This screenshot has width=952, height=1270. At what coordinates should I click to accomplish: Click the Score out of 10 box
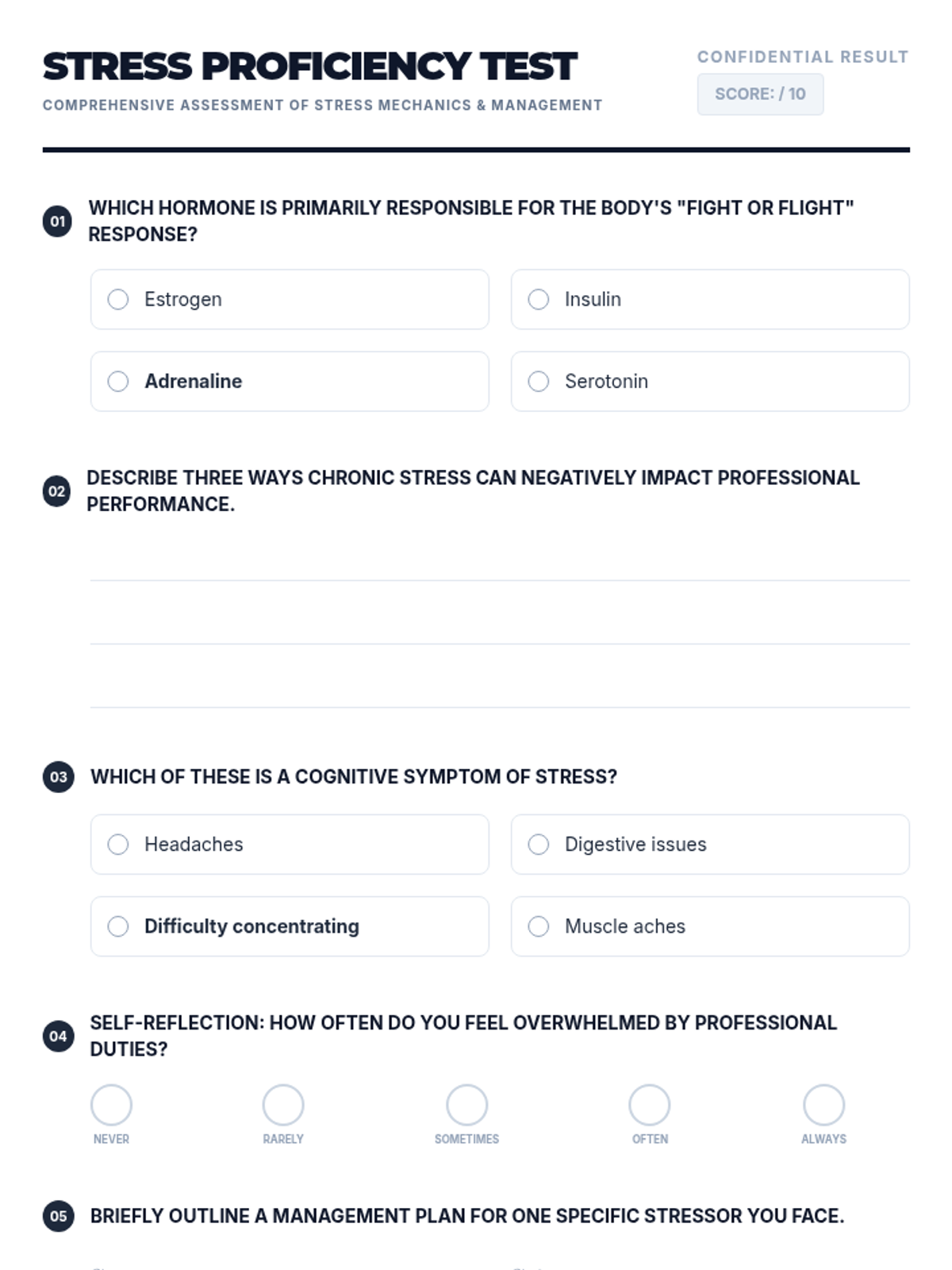pos(760,94)
